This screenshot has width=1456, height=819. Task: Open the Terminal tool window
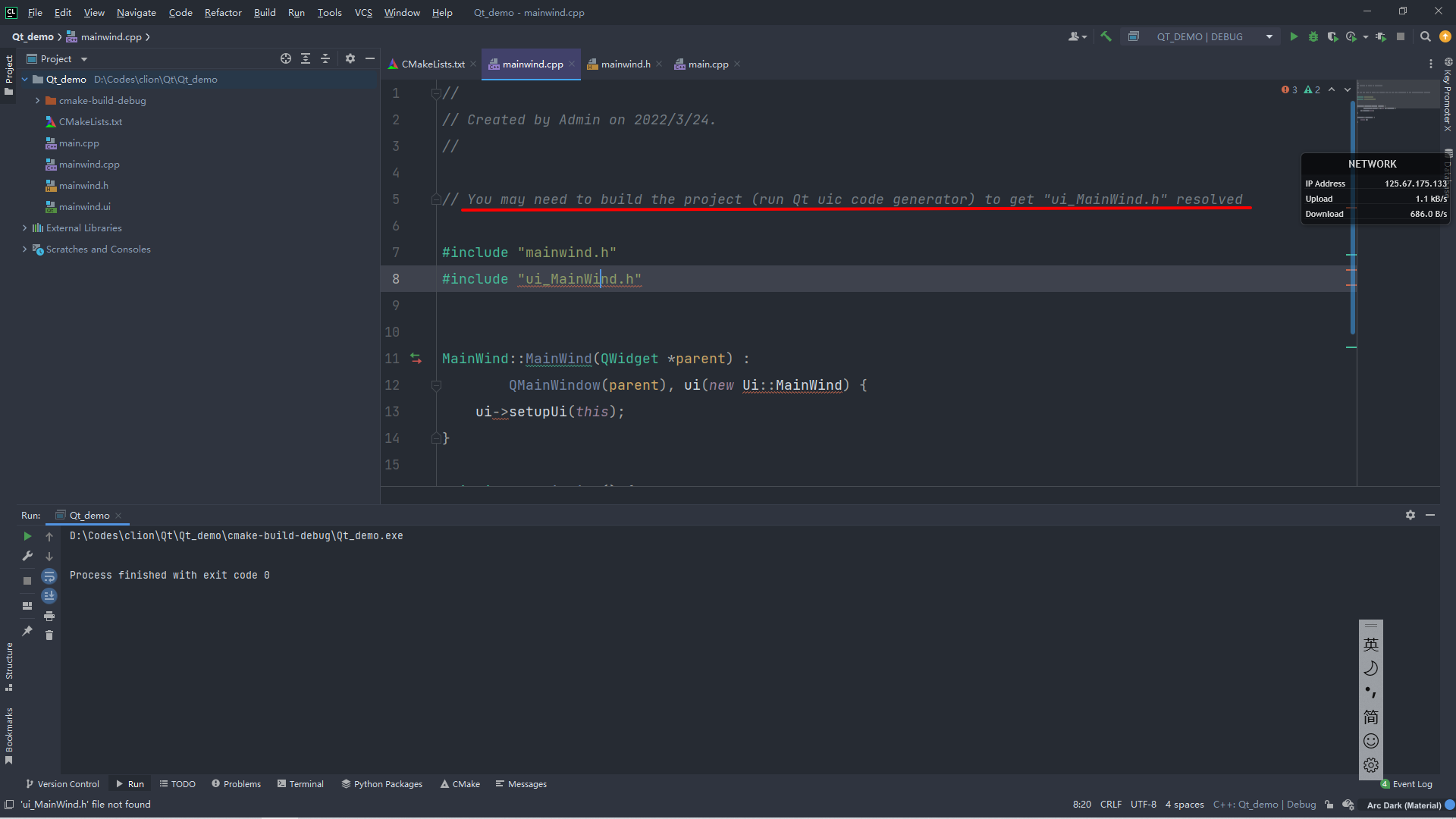coord(300,784)
